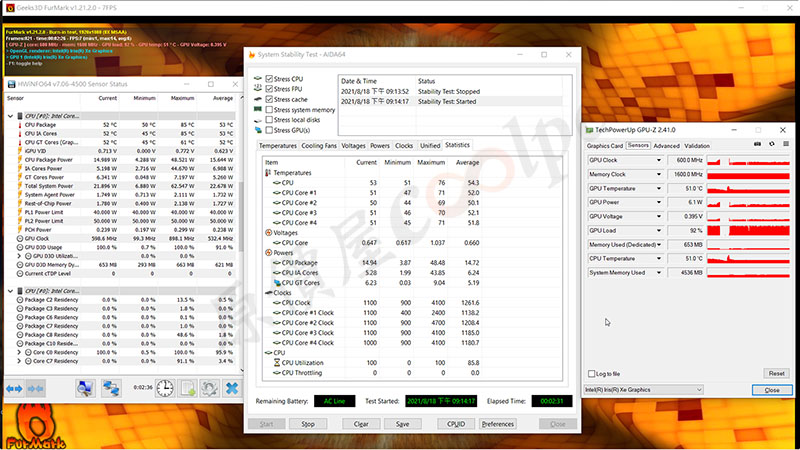Click Voltages group icon in Statistics list

[268, 233]
